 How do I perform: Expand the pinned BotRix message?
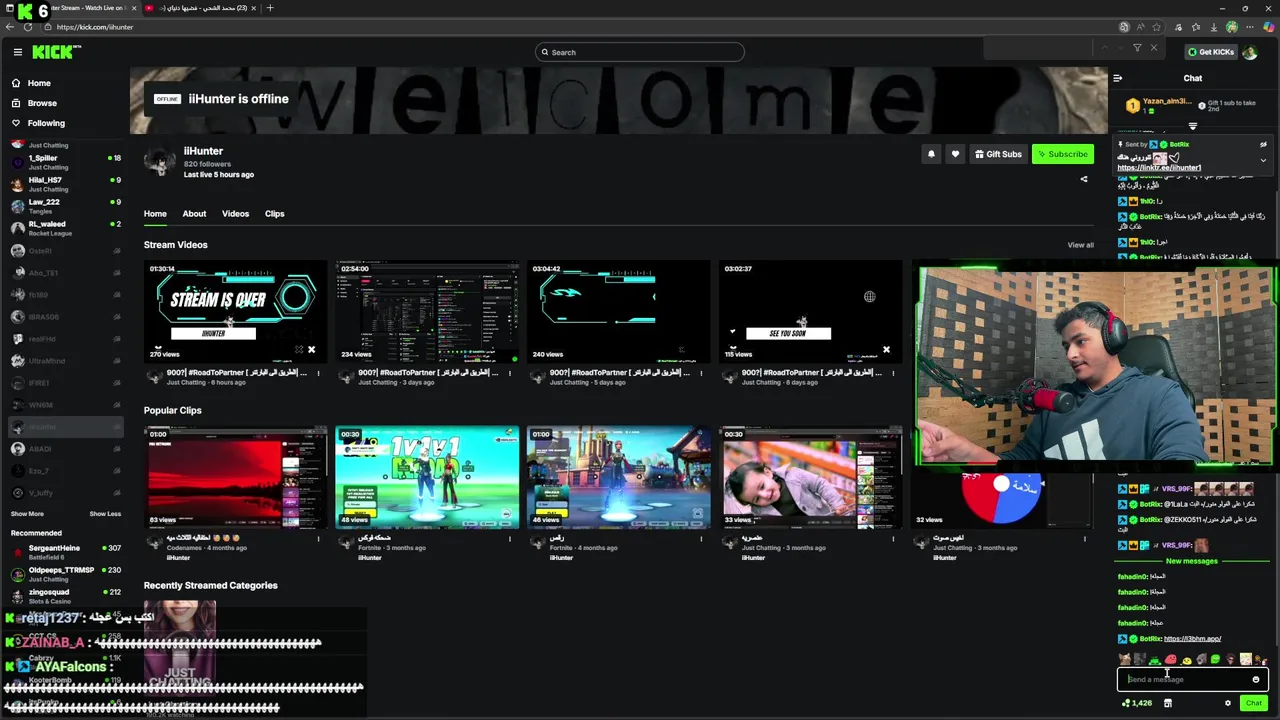coord(1263,160)
